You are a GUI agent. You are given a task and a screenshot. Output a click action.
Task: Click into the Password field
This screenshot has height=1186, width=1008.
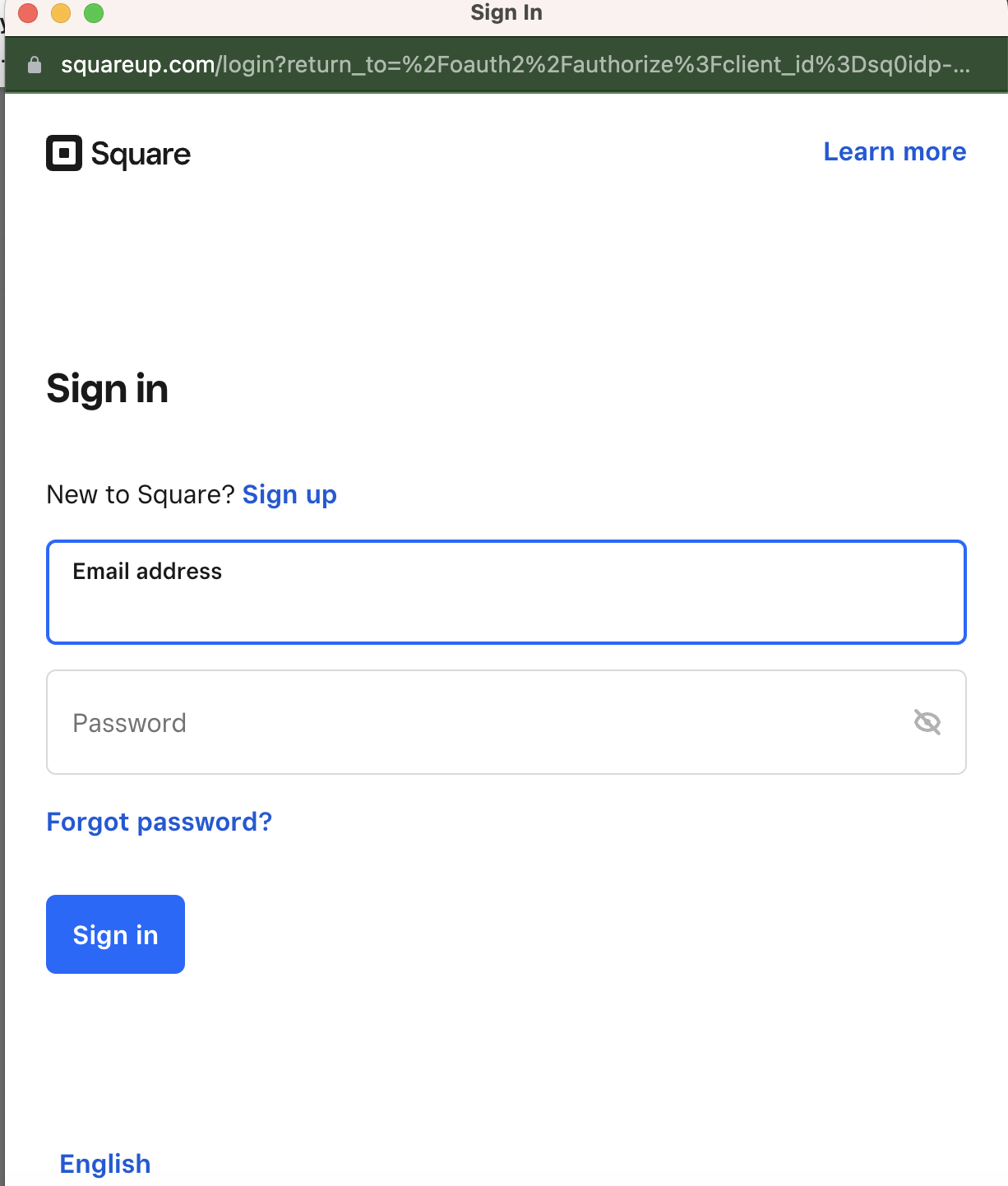tap(477, 722)
